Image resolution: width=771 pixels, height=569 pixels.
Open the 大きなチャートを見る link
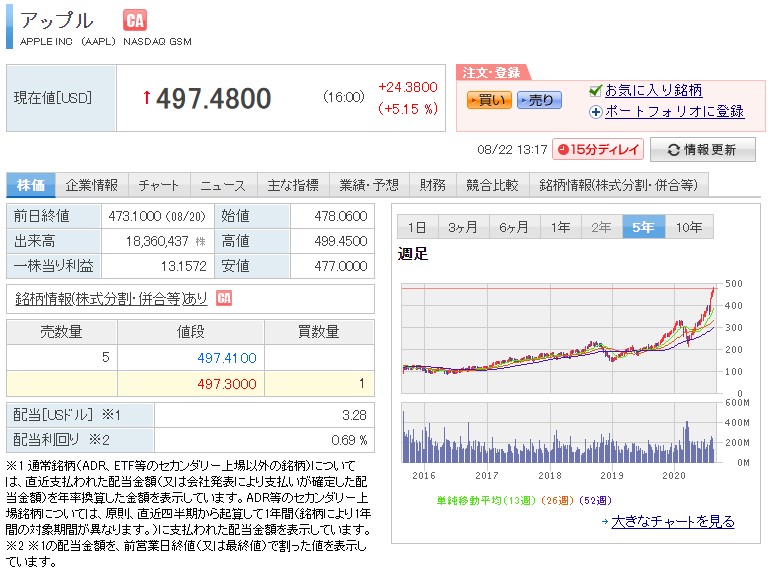coord(673,521)
